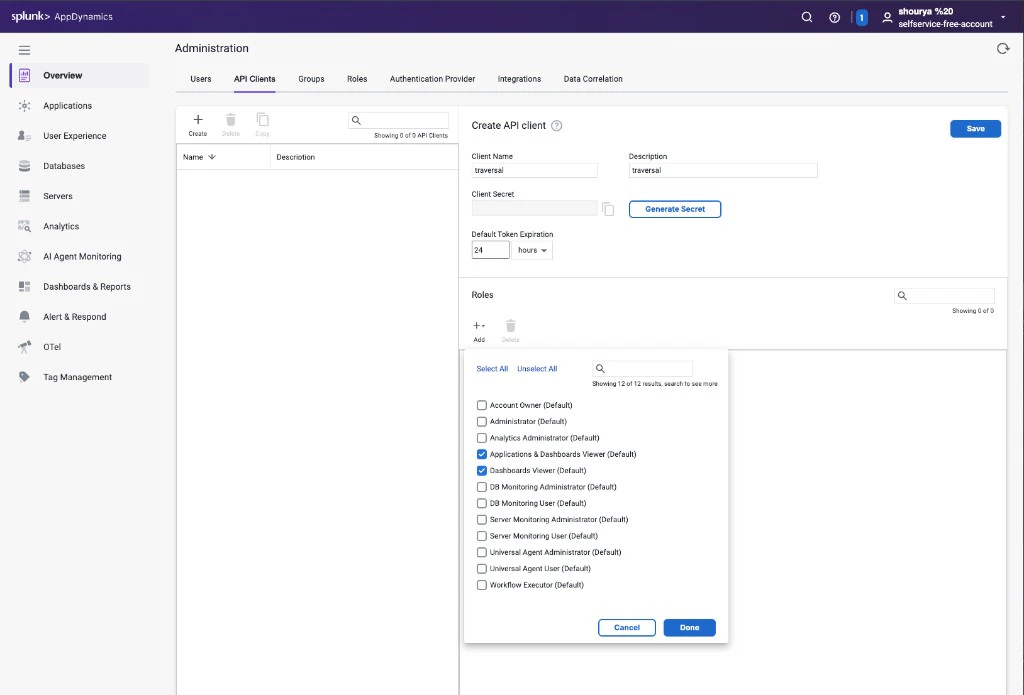Refresh the Administration page with the reload icon

click(1004, 47)
